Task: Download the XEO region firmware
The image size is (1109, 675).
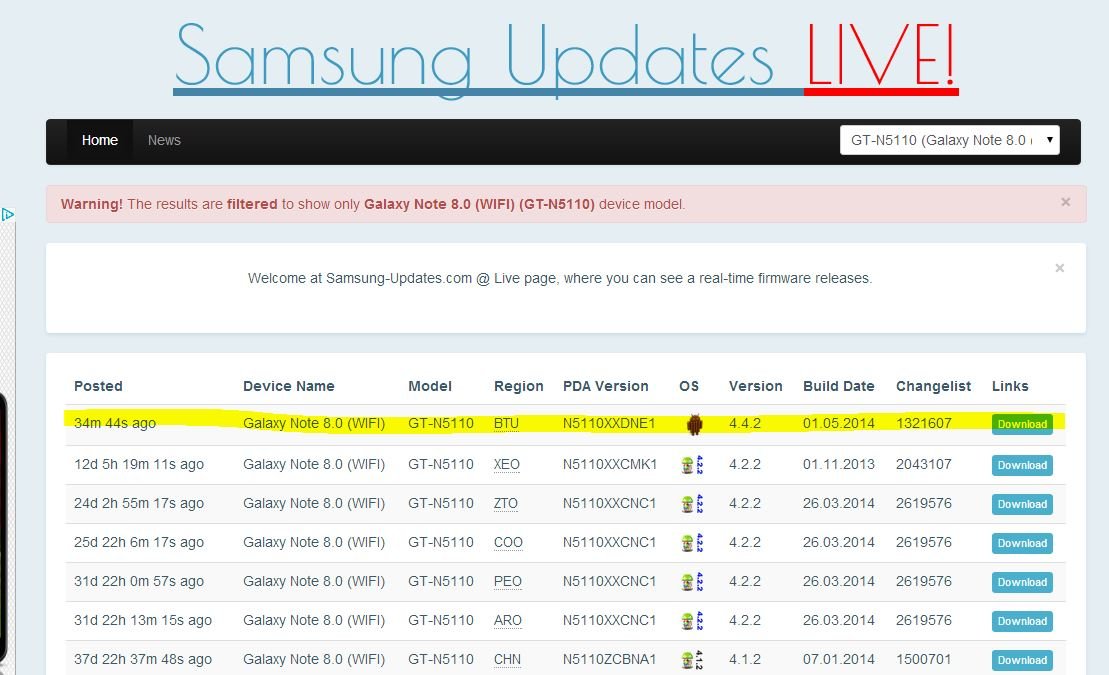Action: (1022, 466)
